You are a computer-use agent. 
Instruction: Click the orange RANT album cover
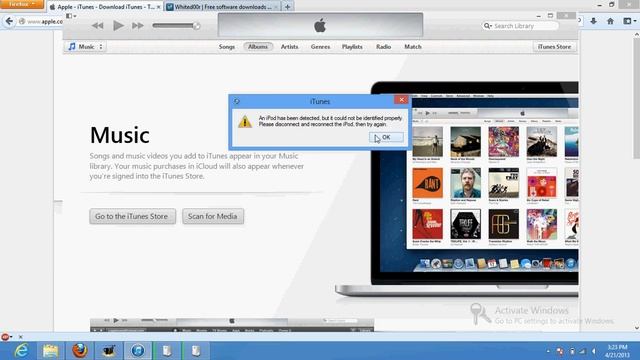[427, 183]
